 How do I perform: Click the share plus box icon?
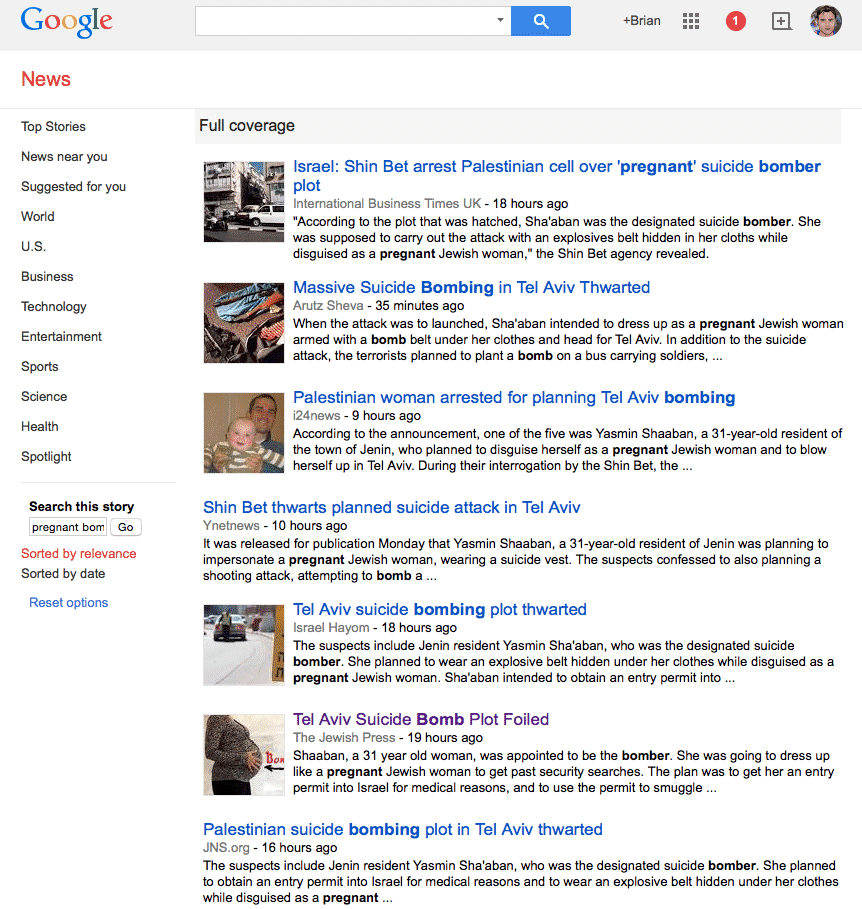click(x=781, y=21)
